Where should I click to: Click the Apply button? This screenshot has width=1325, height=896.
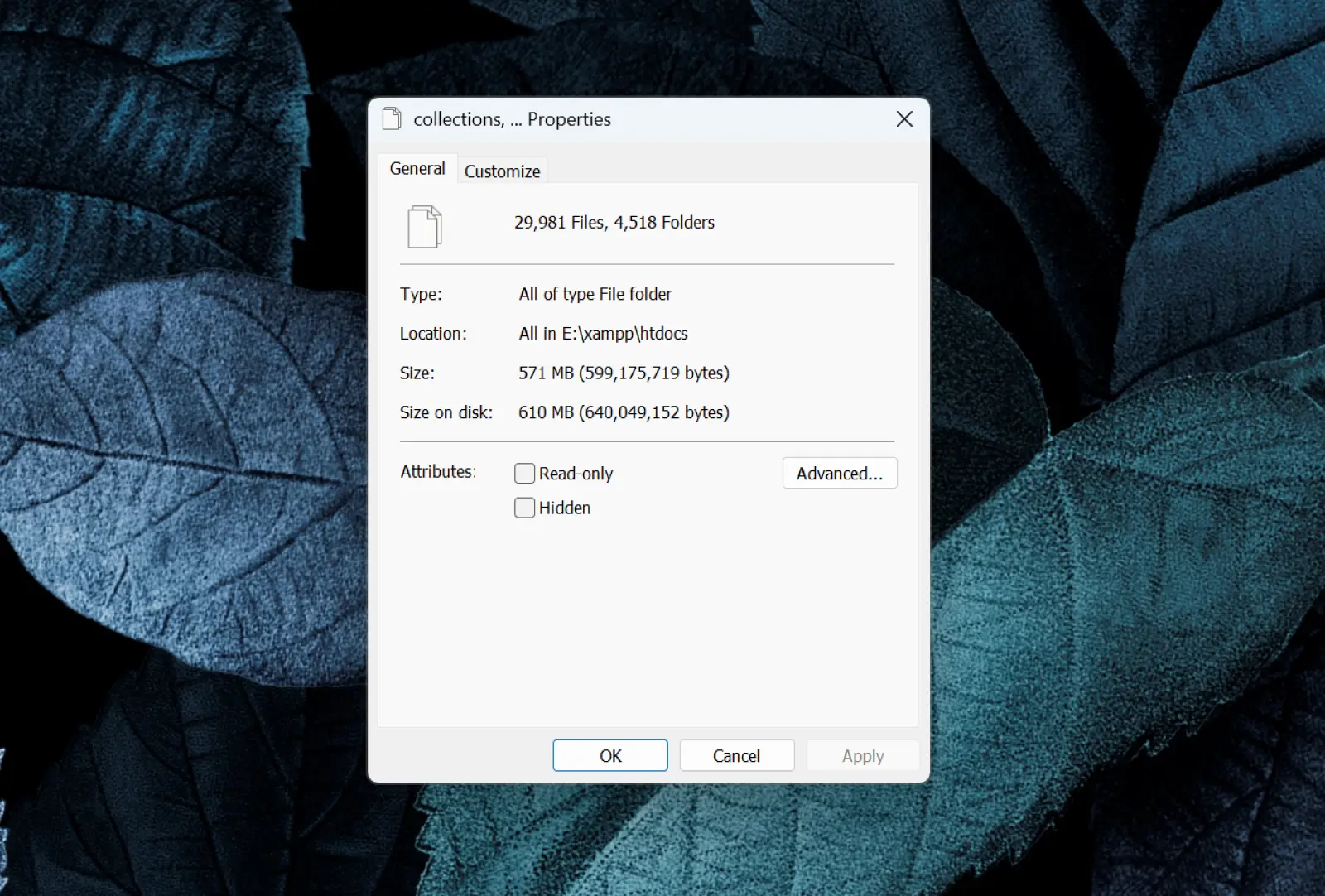click(863, 755)
